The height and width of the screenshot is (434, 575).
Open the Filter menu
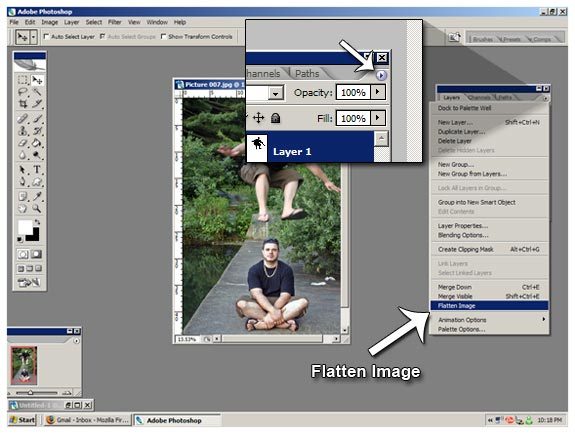[x=114, y=22]
